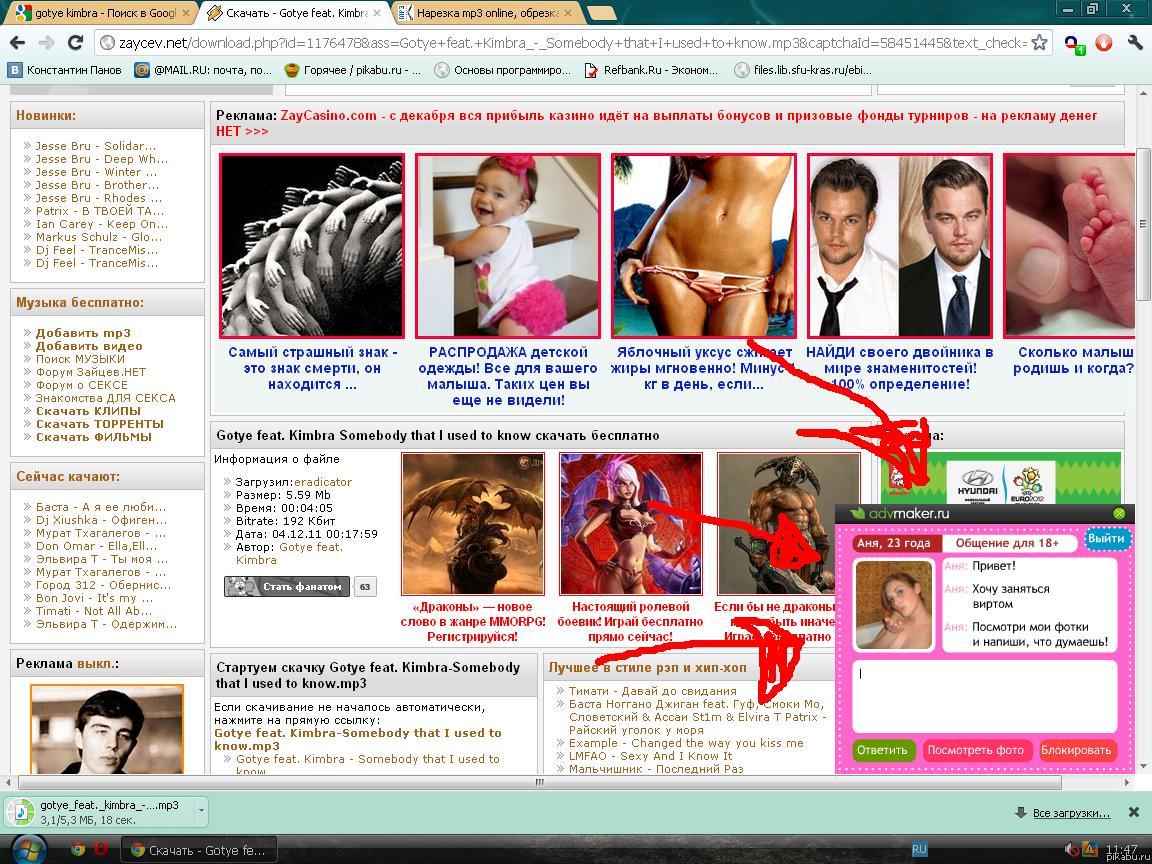Click the Посмотреть фото button

click(x=975, y=750)
